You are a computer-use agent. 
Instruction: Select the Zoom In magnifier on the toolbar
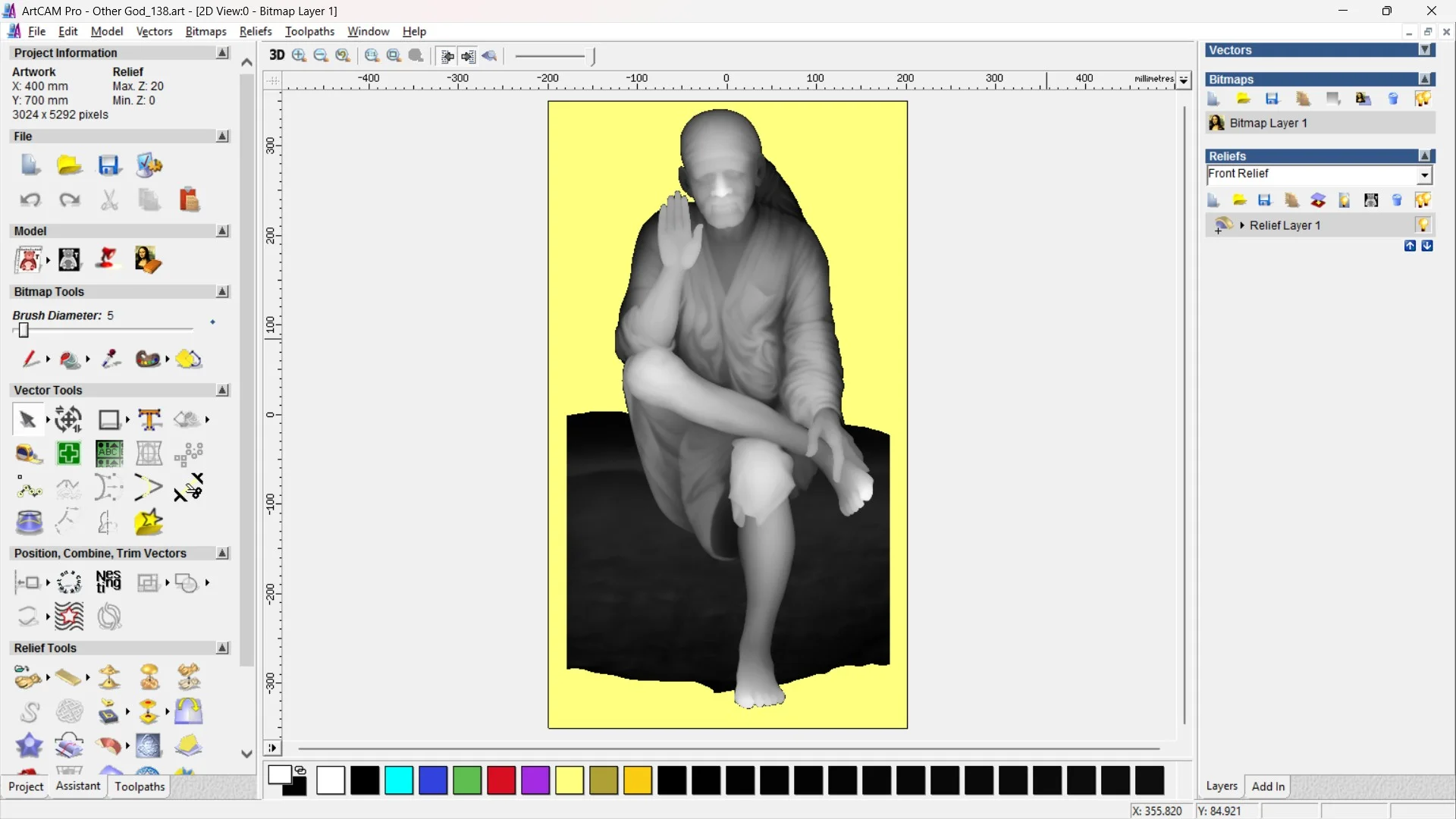click(298, 55)
